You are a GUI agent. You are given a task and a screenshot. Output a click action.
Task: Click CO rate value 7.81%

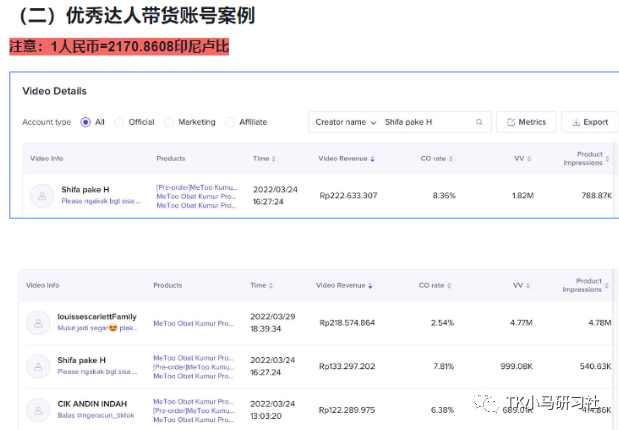[443, 366]
